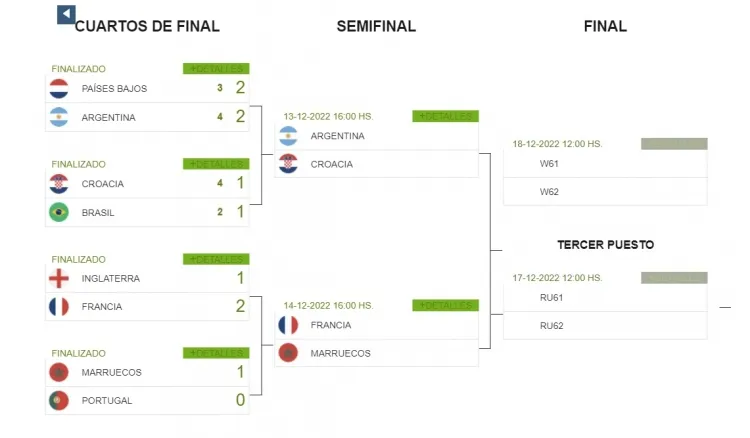
Task: Open +Detalles for Países Bajos vs Argentina
Action: [216, 68]
